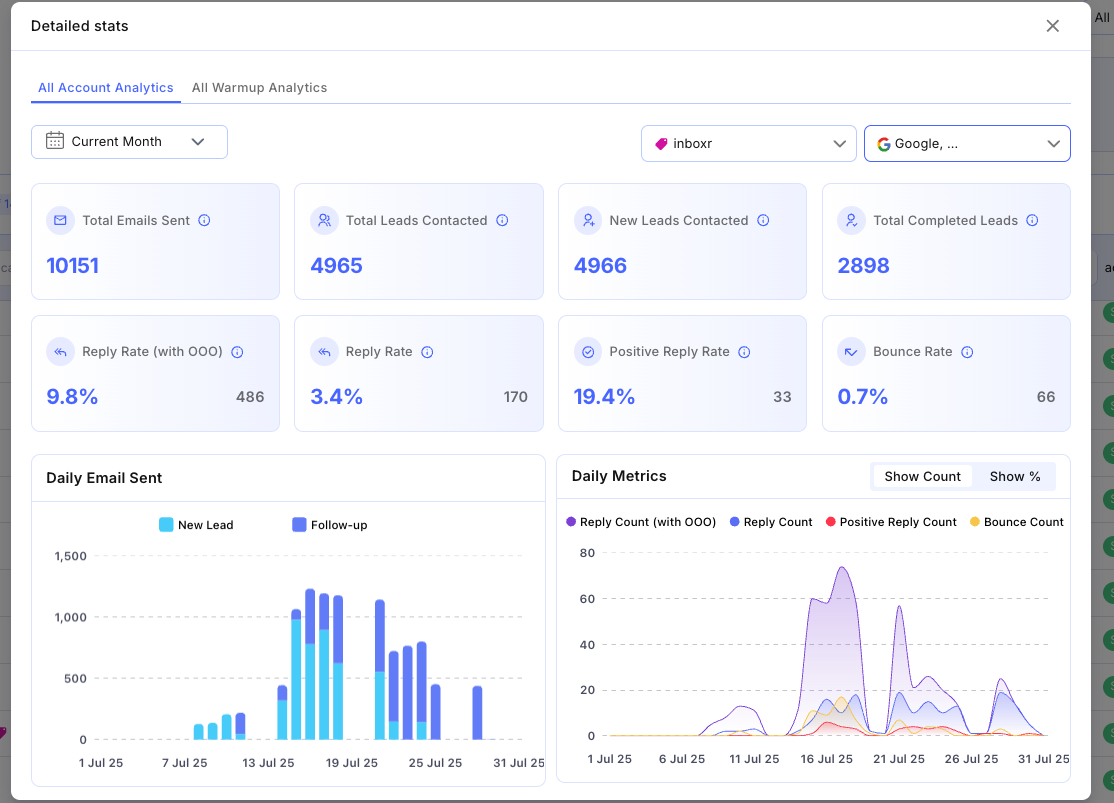
Task: Select the All Account Analytics tab
Action: click(105, 88)
